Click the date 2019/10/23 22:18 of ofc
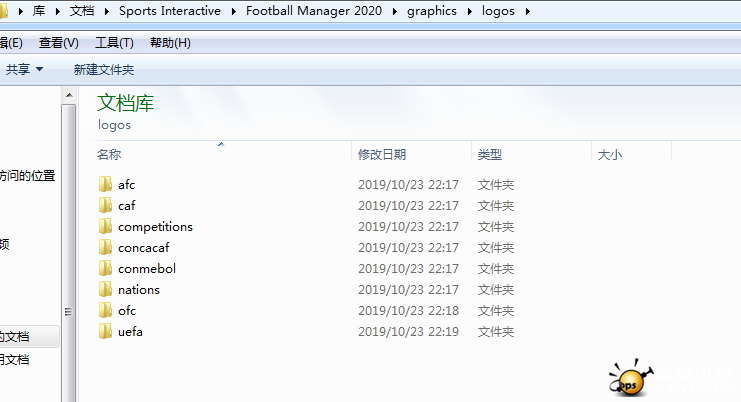The width and height of the screenshot is (741, 402). [408, 311]
